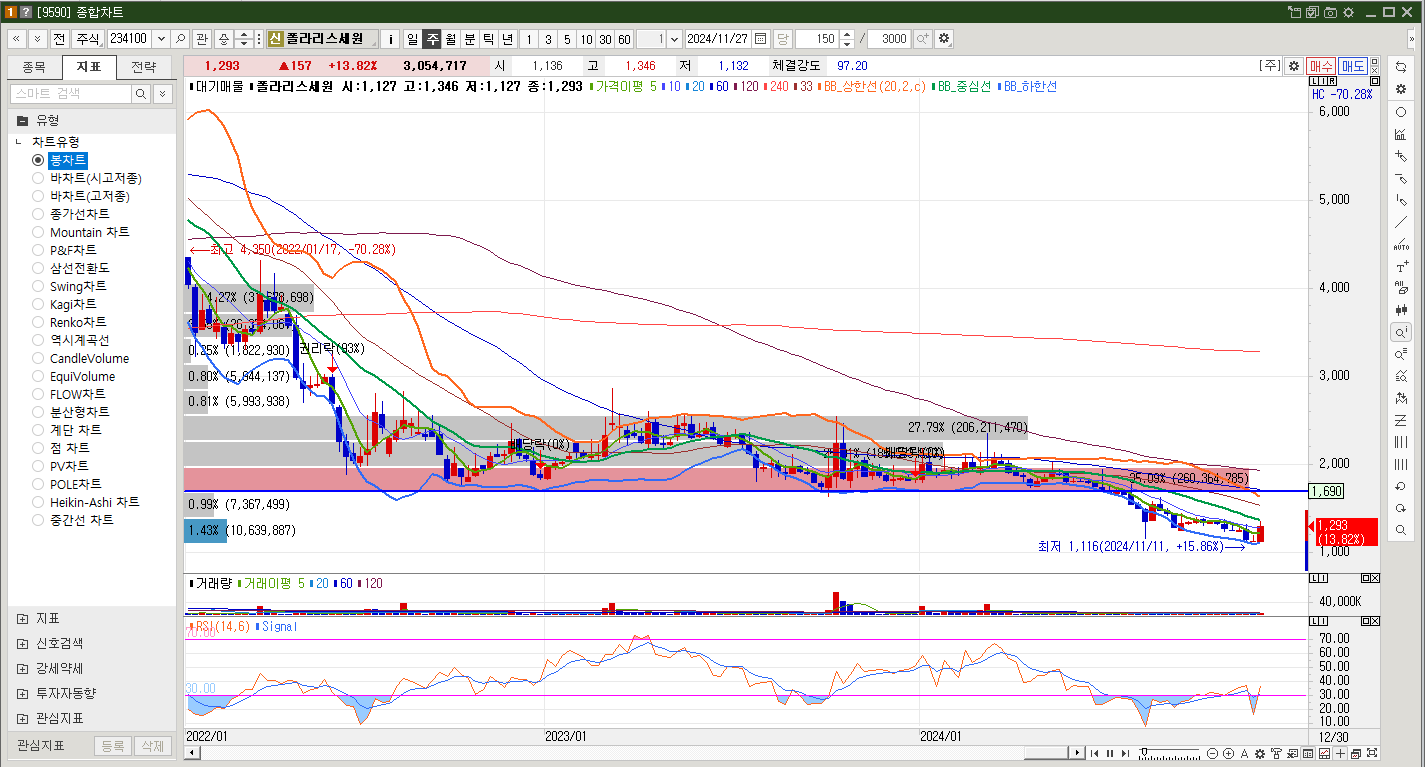The width and height of the screenshot is (1425, 767).
Task: Click the highlighted magnifier info tool
Action: [1400, 332]
